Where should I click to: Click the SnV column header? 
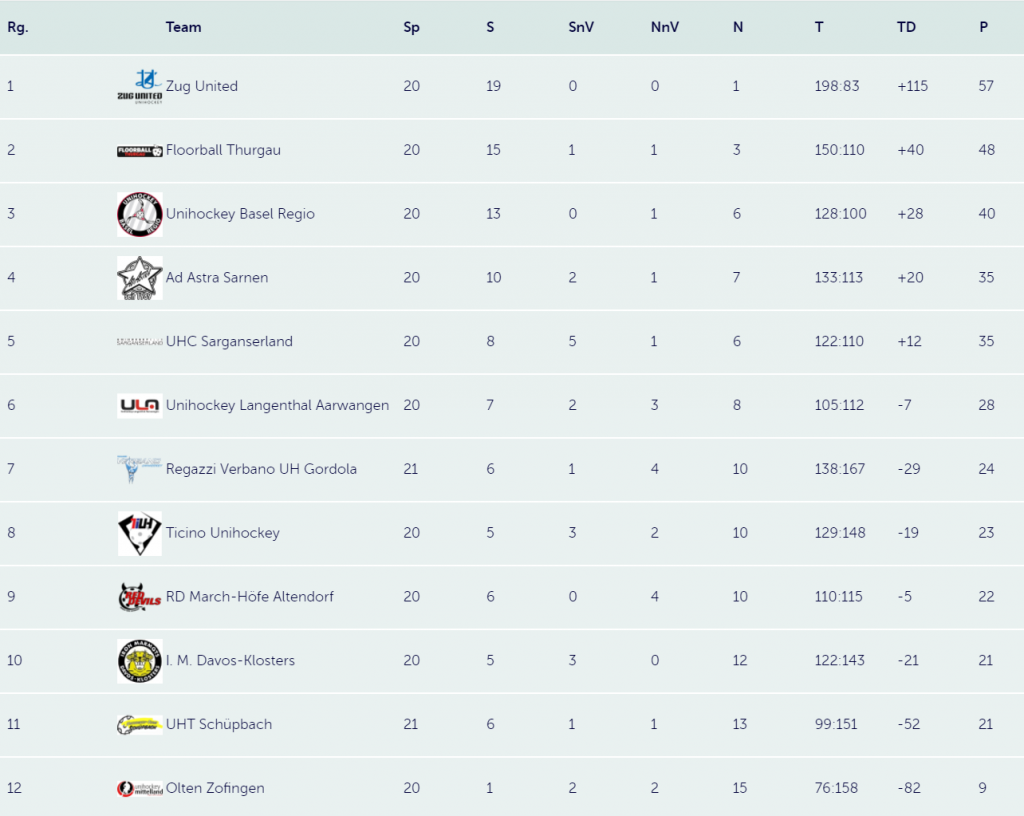581,27
